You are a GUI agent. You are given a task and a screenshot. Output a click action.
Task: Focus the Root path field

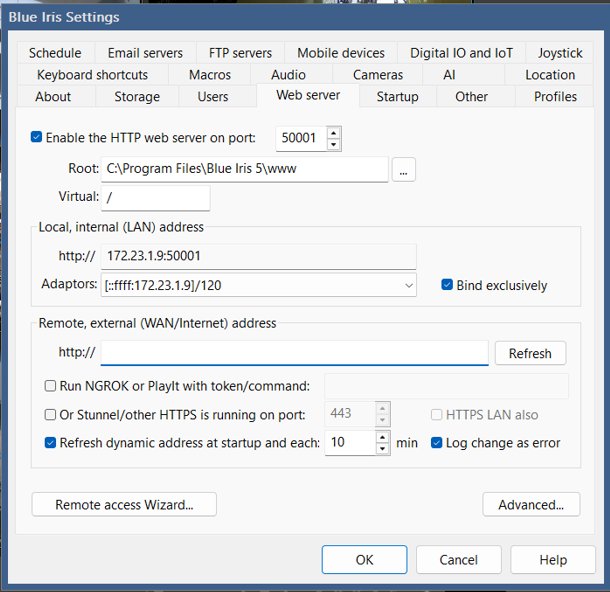coord(245,169)
